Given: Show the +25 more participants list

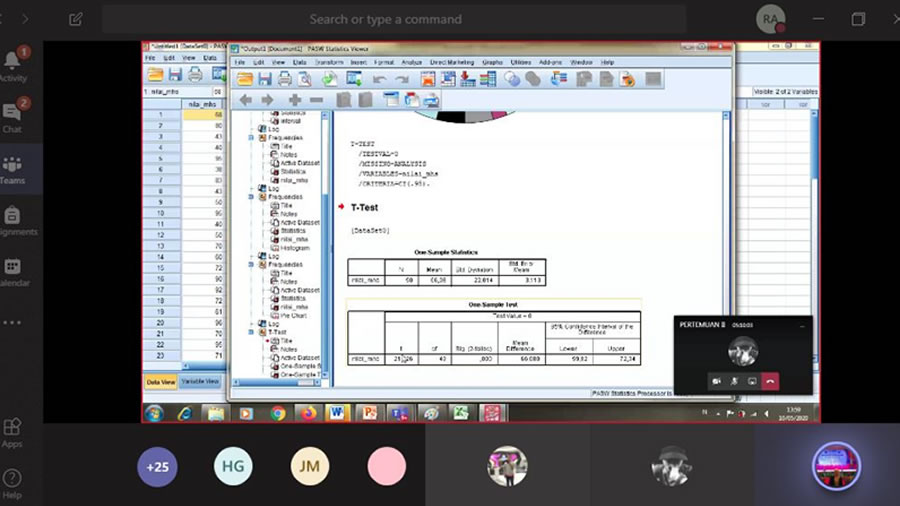Looking at the screenshot, I should click(x=157, y=466).
